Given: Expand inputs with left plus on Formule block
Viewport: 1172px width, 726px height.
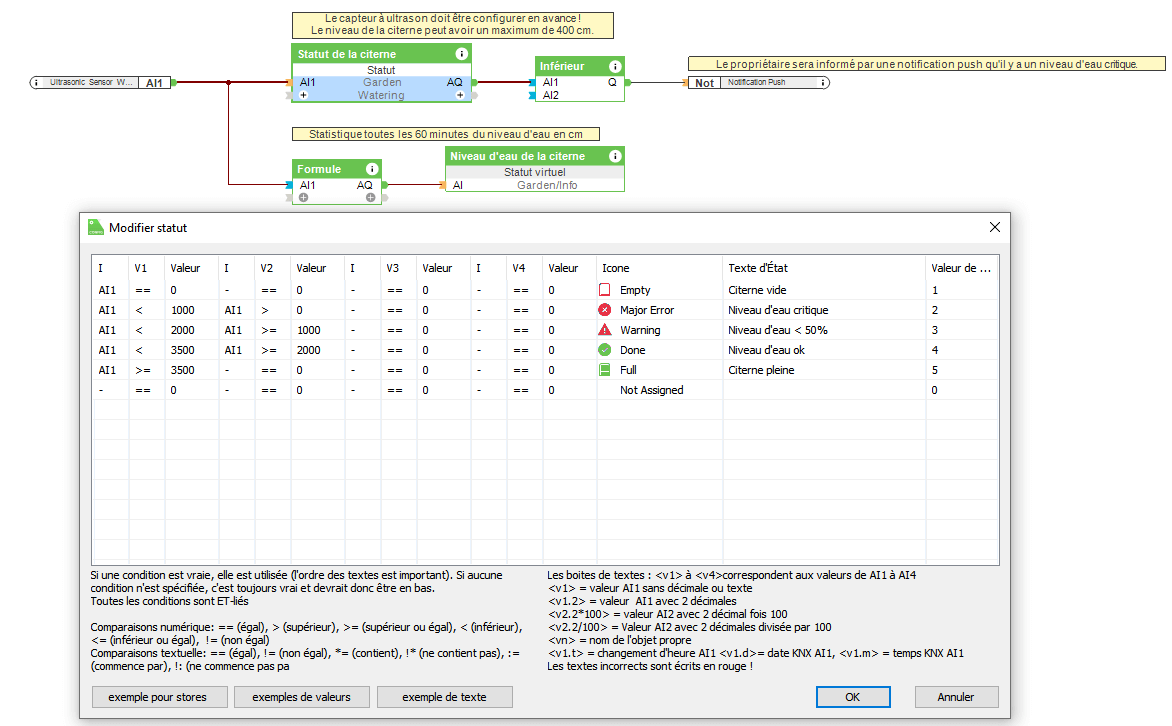Looking at the screenshot, I should click(303, 198).
